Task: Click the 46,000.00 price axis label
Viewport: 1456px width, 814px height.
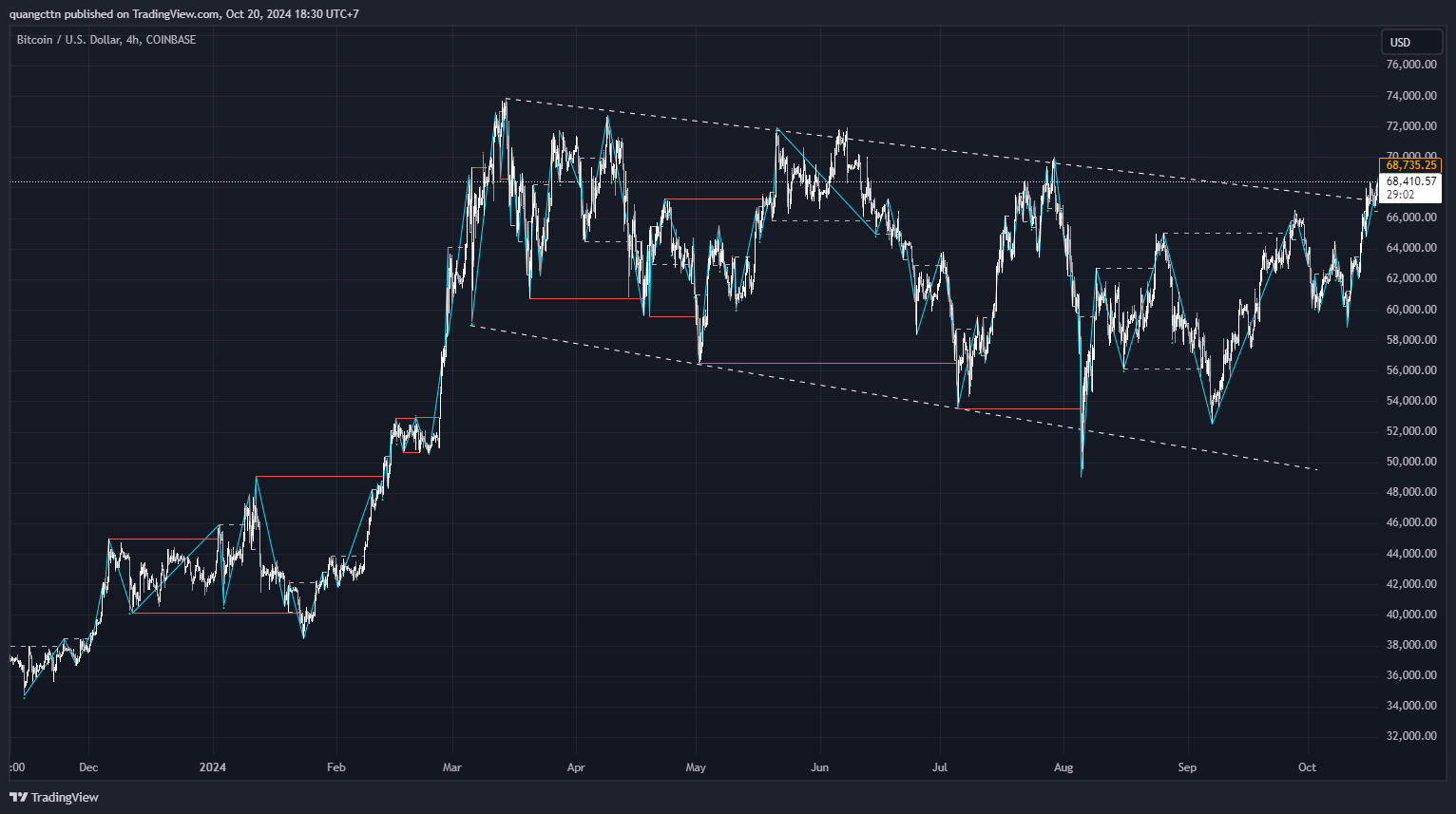Action: point(1411,522)
